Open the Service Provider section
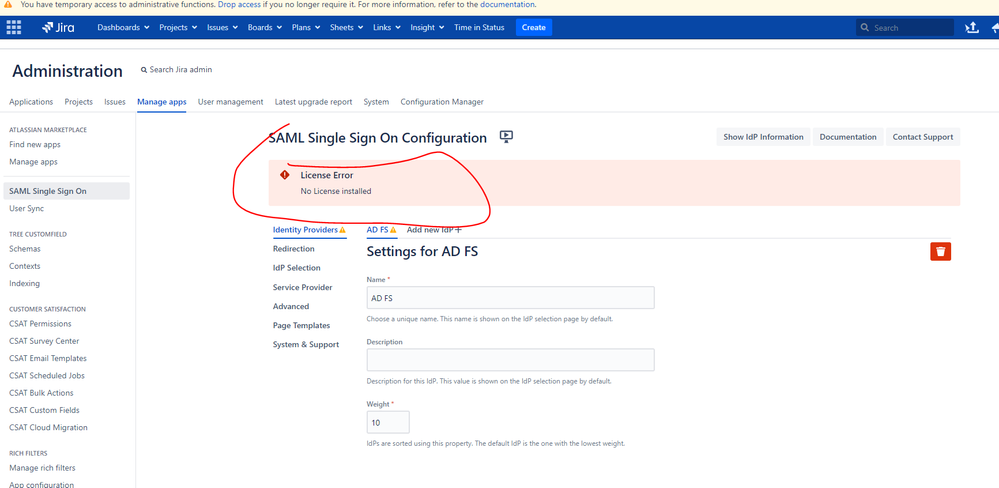 point(303,287)
